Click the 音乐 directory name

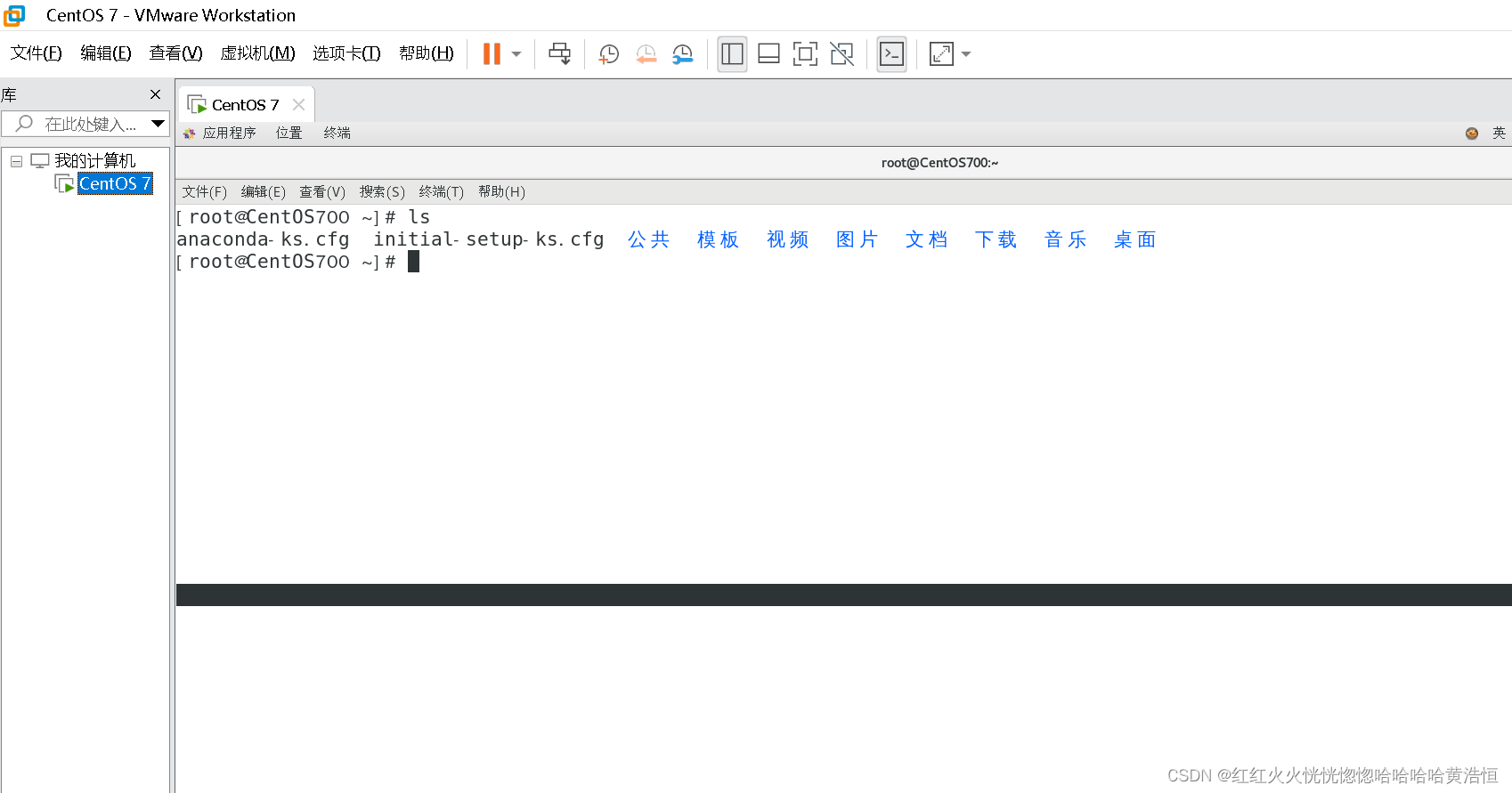click(x=1065, y=239)
